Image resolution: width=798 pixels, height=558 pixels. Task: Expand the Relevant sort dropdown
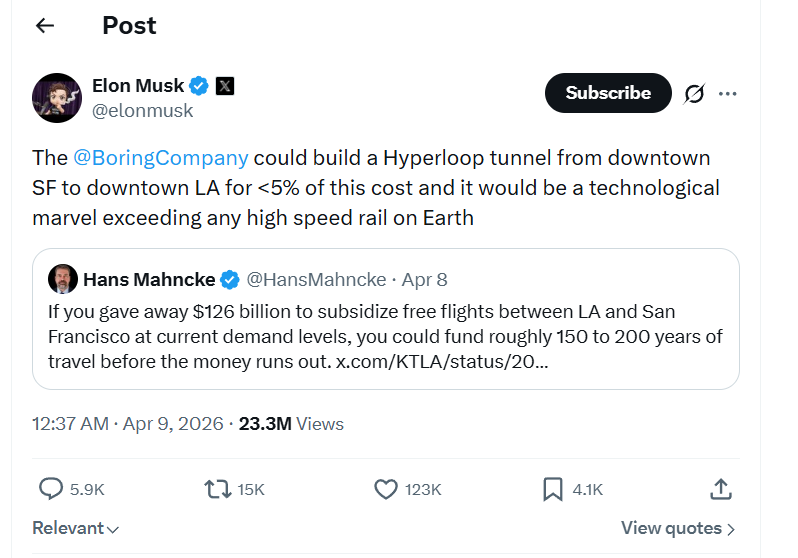76,528
